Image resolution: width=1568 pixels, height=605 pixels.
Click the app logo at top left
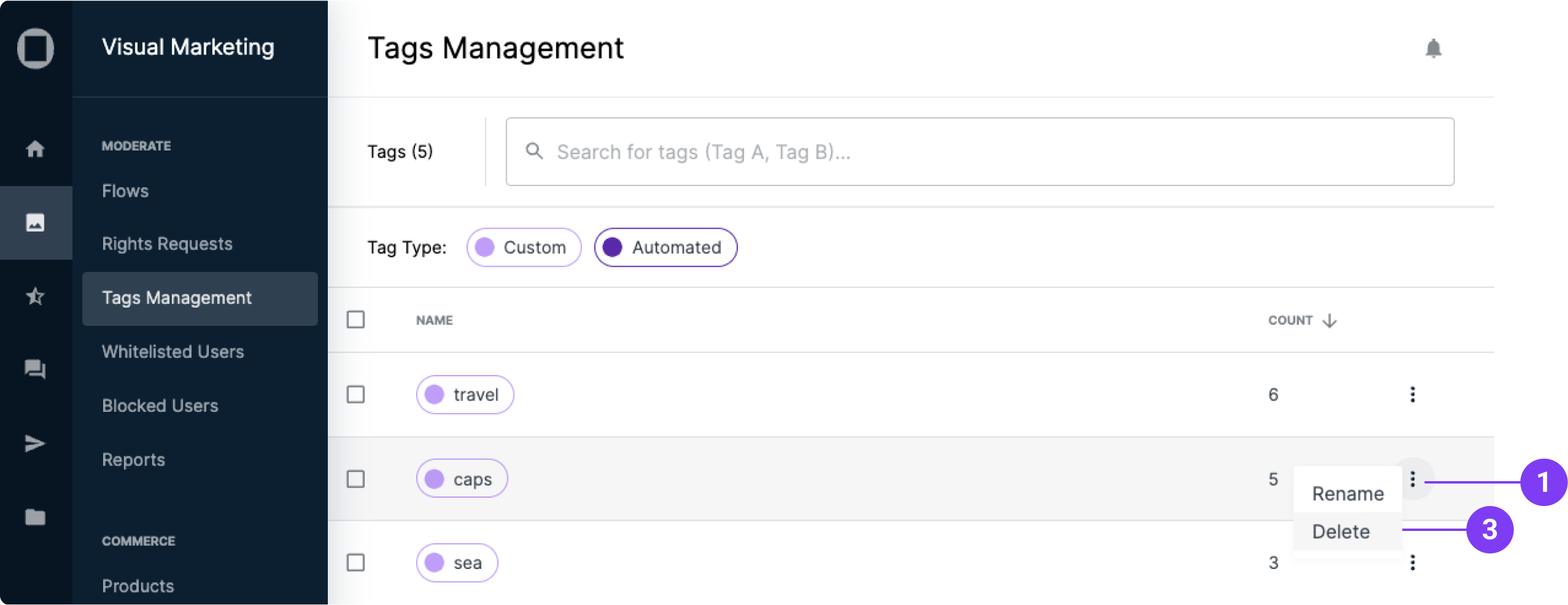tap(36, 49)
